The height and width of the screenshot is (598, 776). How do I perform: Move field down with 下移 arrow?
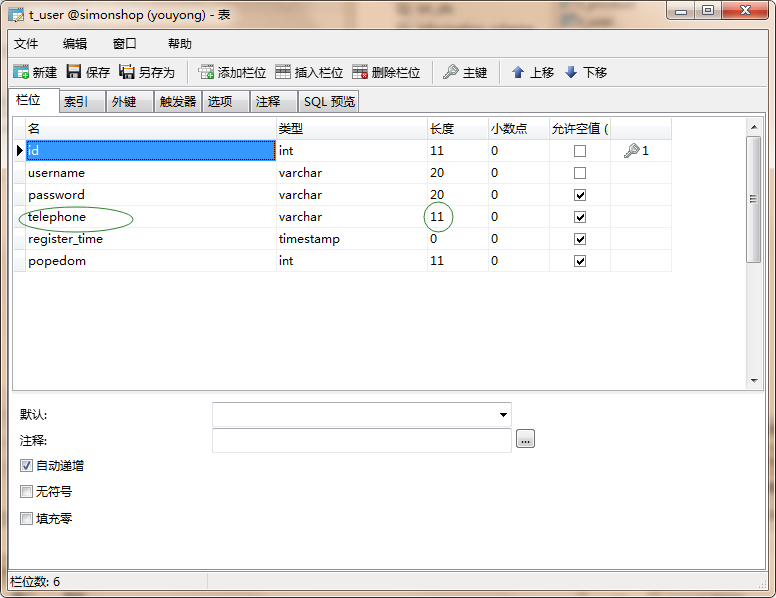click(x=571, y=72)
